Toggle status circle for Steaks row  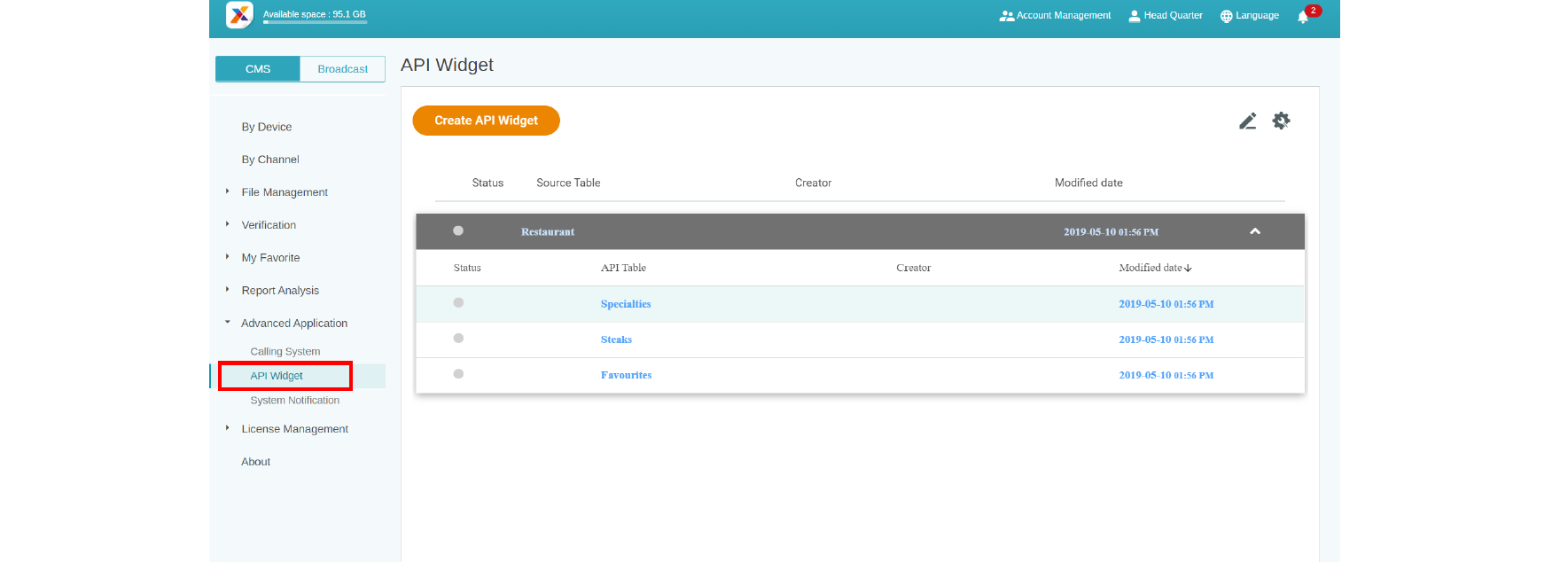tap(458, 339)
